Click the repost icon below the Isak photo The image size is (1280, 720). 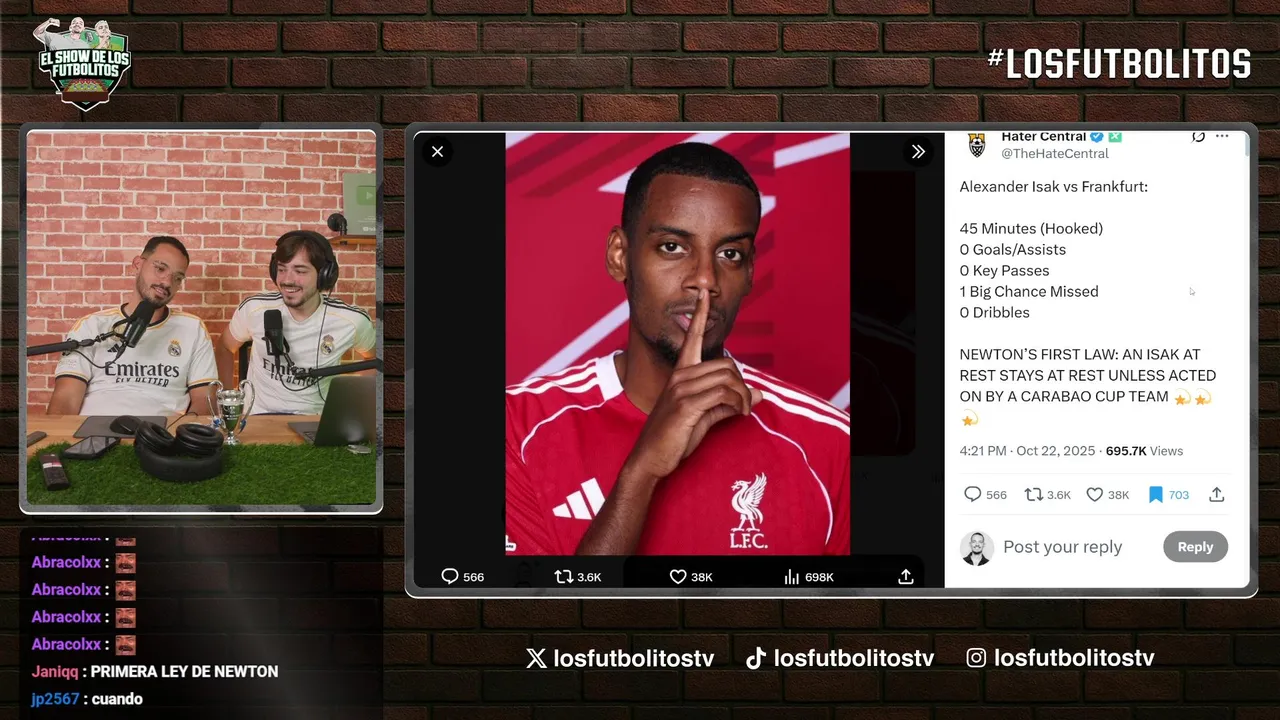click(564, 577)
